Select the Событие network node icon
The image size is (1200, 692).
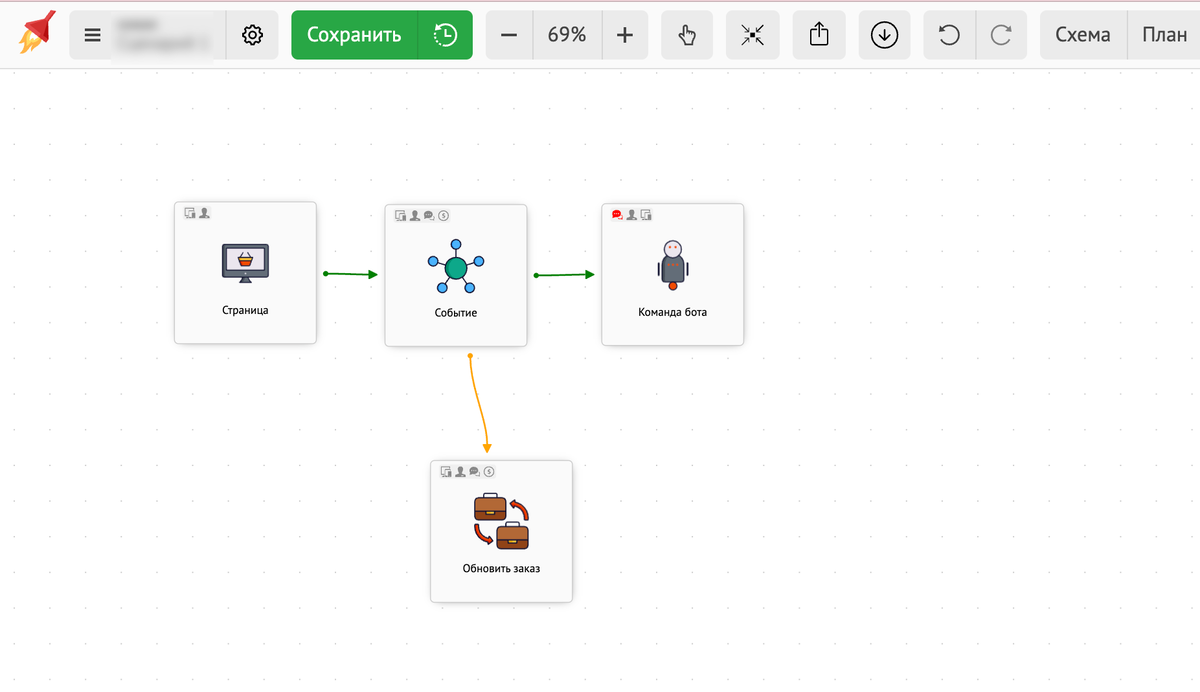(456, 267)
